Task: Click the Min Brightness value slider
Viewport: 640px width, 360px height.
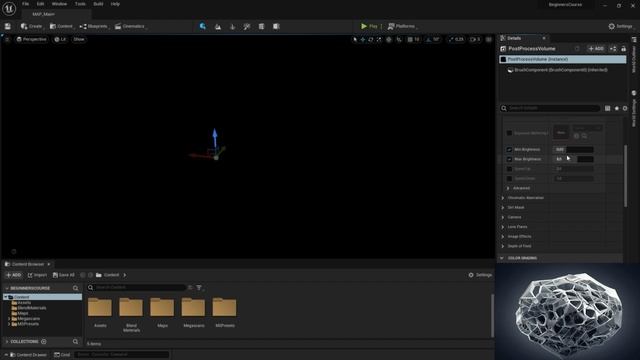Action: click(x=573, y=149)
